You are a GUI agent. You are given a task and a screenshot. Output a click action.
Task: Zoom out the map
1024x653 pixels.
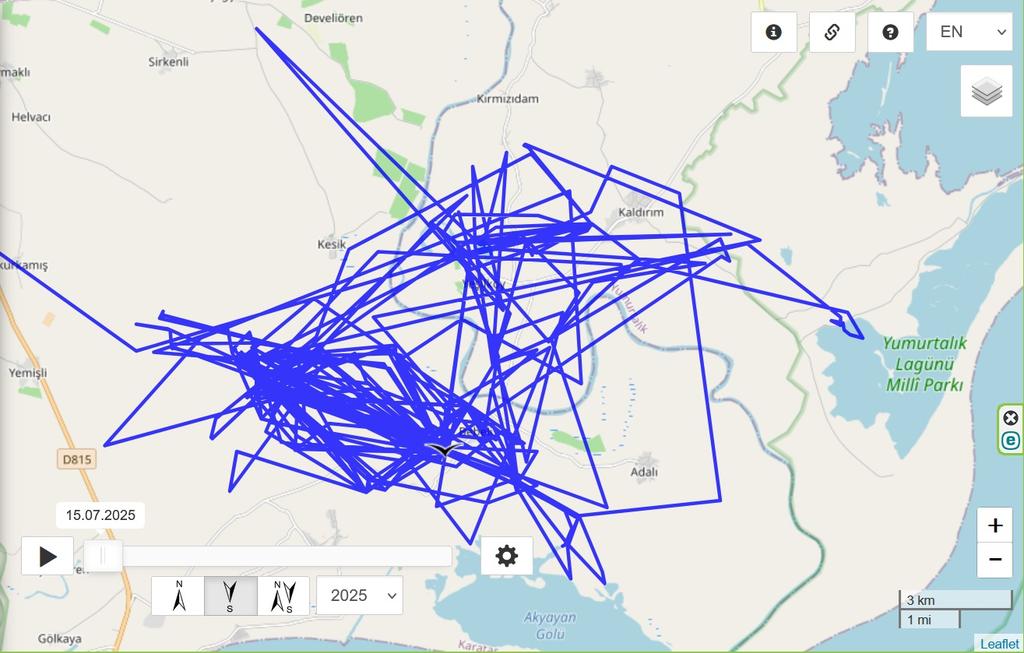(x=995, y=560)
